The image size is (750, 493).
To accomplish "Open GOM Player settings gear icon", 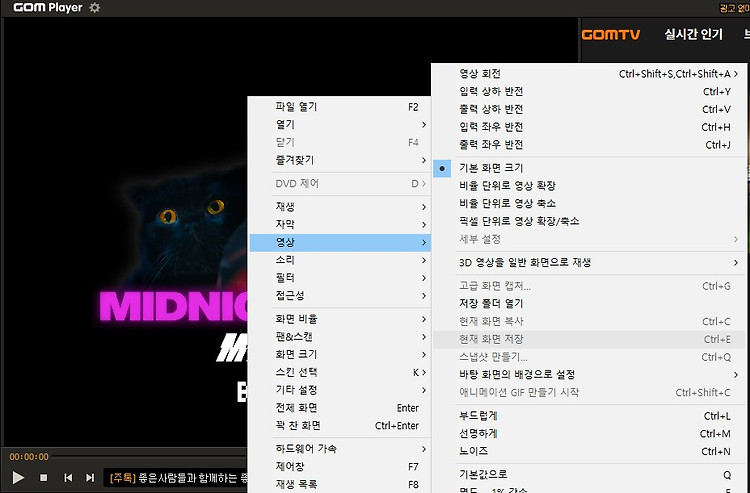I will tap(95, 8).
